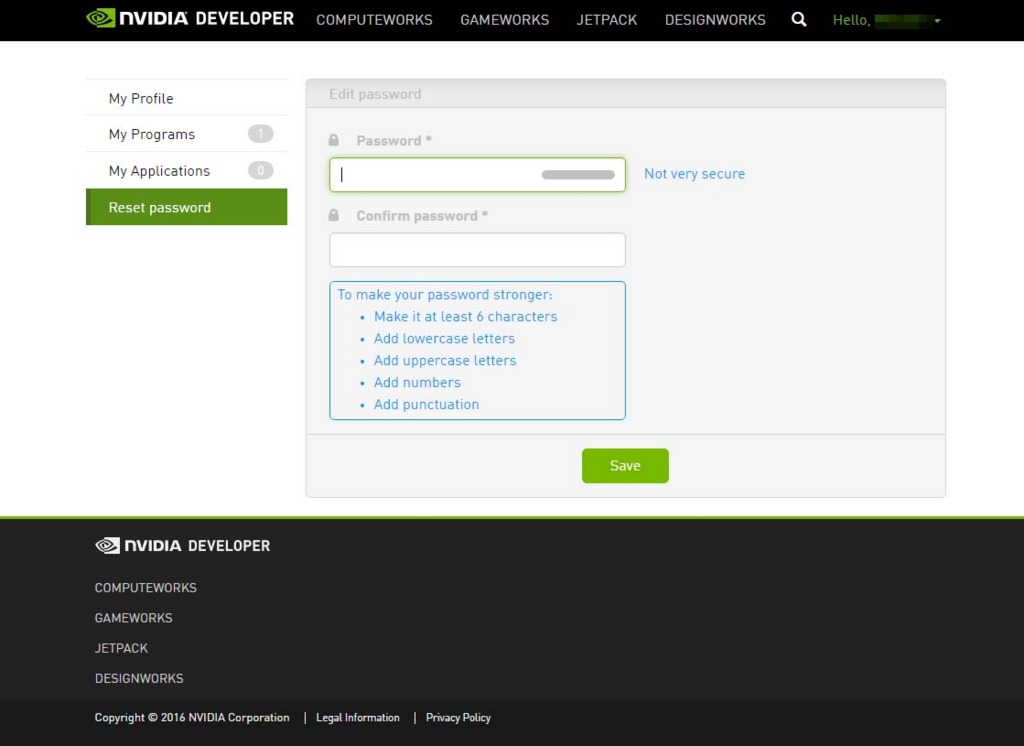
Task: Go to My Applications in sidebar
Action: (x=186, y=170)
